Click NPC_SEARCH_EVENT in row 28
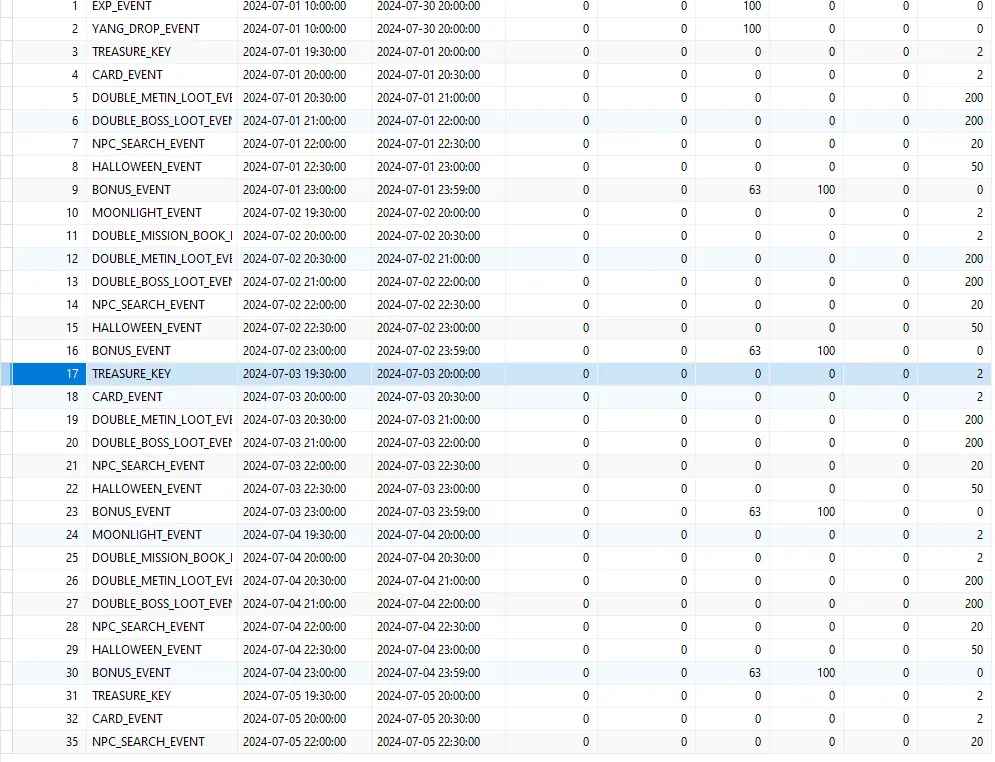 (148, 627)
